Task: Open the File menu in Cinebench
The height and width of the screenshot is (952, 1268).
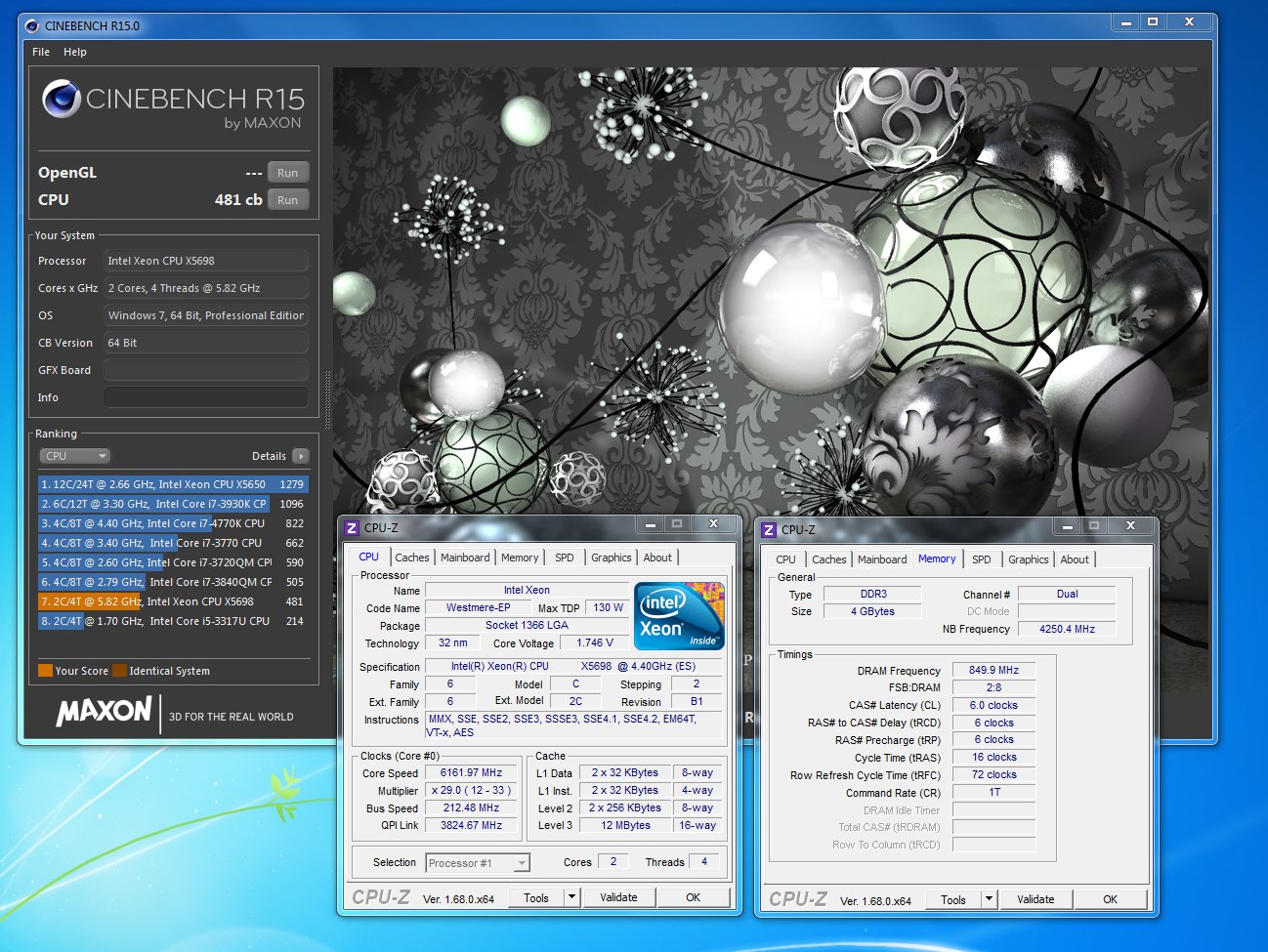Action: tap(41, 52)
